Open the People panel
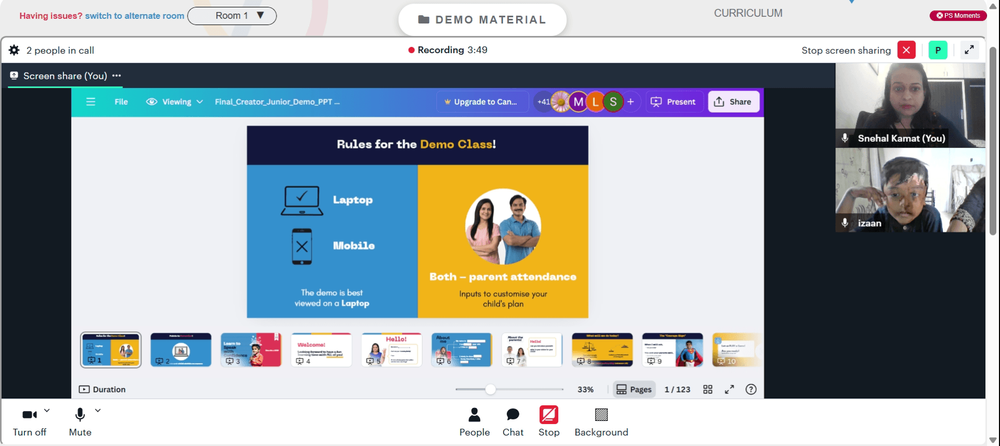This screenshot has width=1000, height=446. click(x=474, y=422)
